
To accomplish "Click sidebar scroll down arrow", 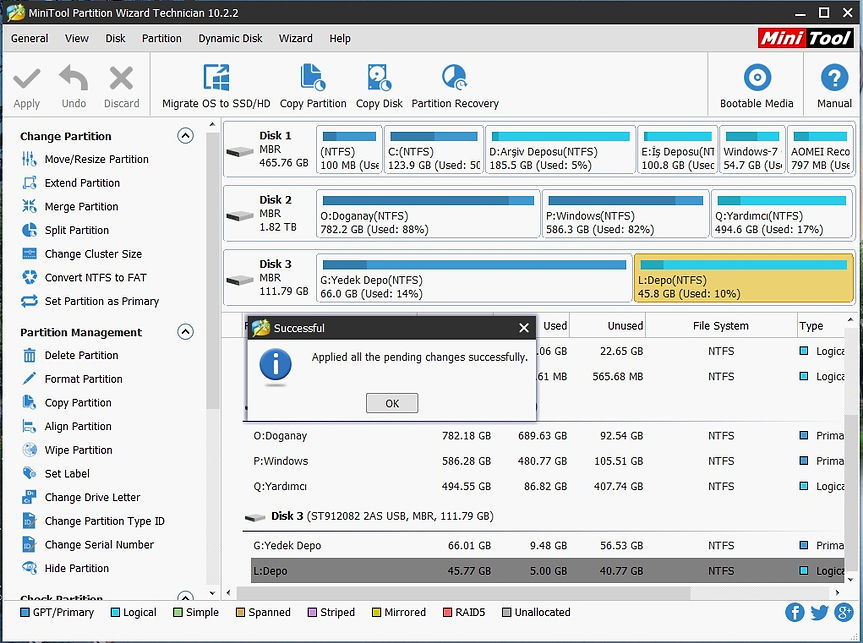I will [x=212, y=593].
